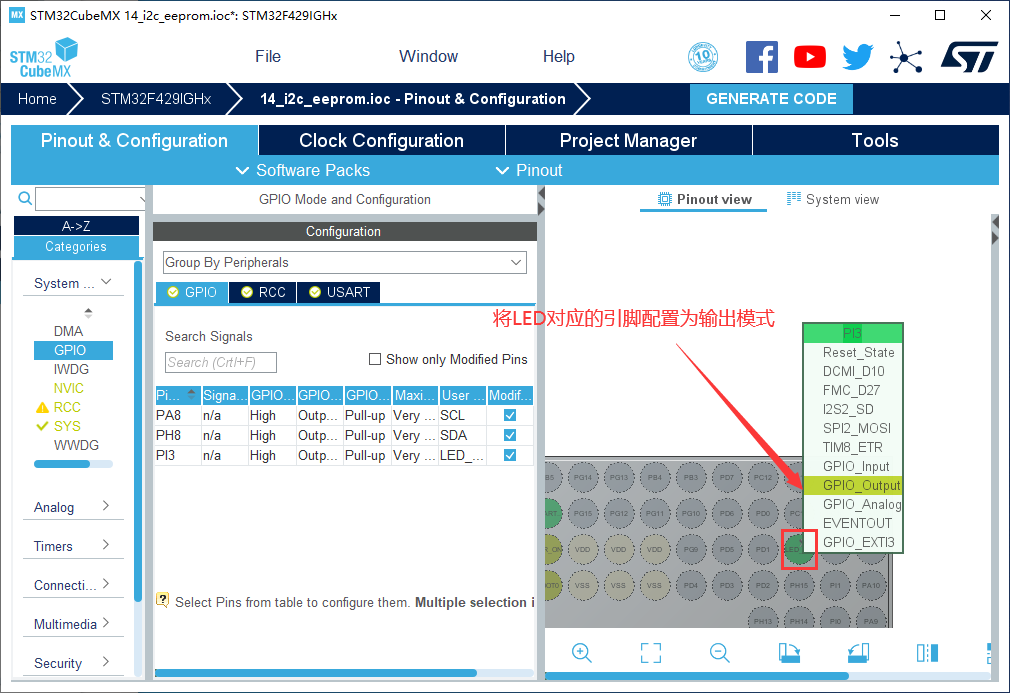Click the fit-to-view frame icon
The height and width of the screenshot is (693, 1010).
click(650, 653)
